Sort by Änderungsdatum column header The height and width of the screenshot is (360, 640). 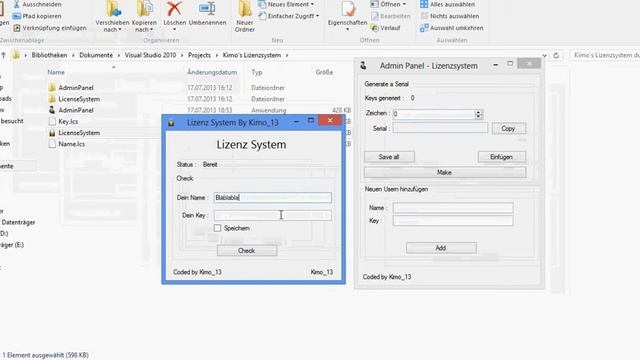pos(212,72)
